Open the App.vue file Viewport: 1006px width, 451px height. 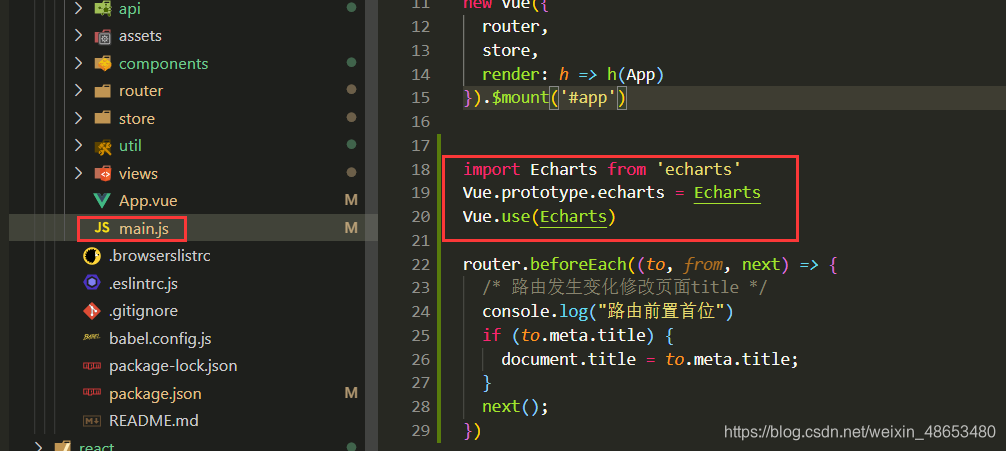point(148,201)
